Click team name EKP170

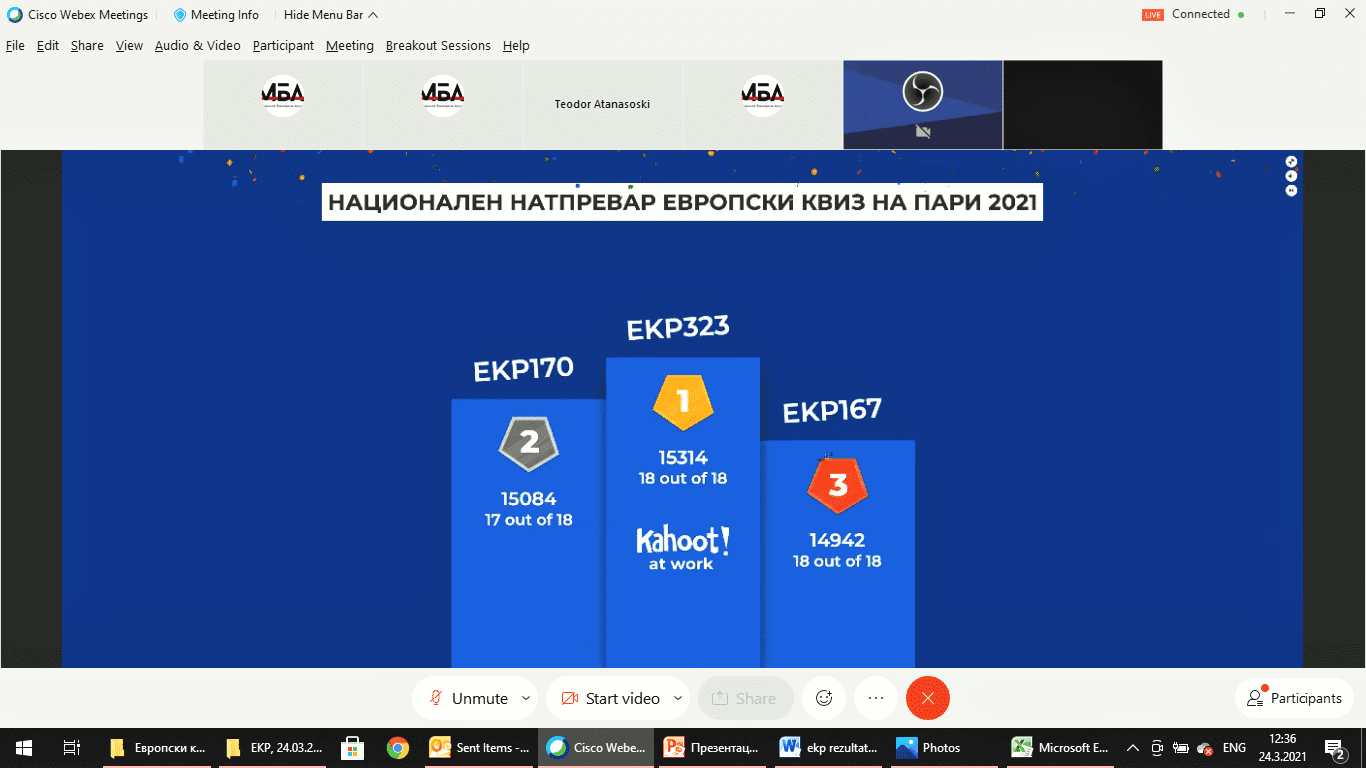pyautogui.click(x=523, y=369)
